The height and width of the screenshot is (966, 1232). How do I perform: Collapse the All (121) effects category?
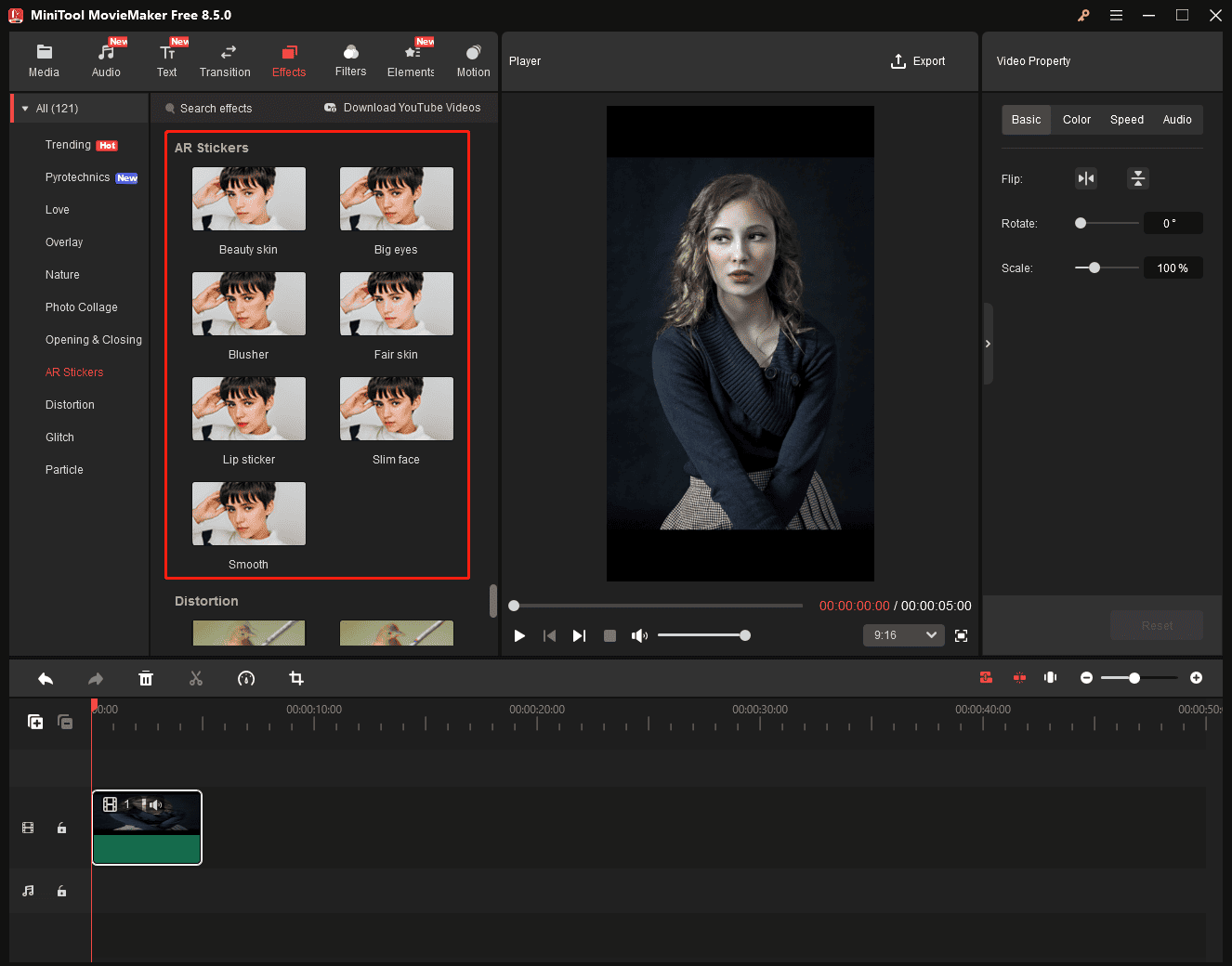(x=23, y=108)
